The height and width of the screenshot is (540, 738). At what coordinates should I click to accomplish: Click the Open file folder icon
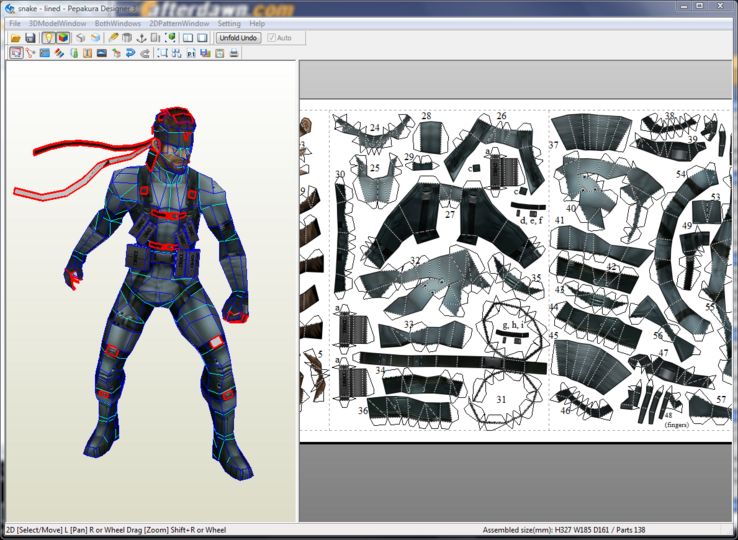[16, 38]
